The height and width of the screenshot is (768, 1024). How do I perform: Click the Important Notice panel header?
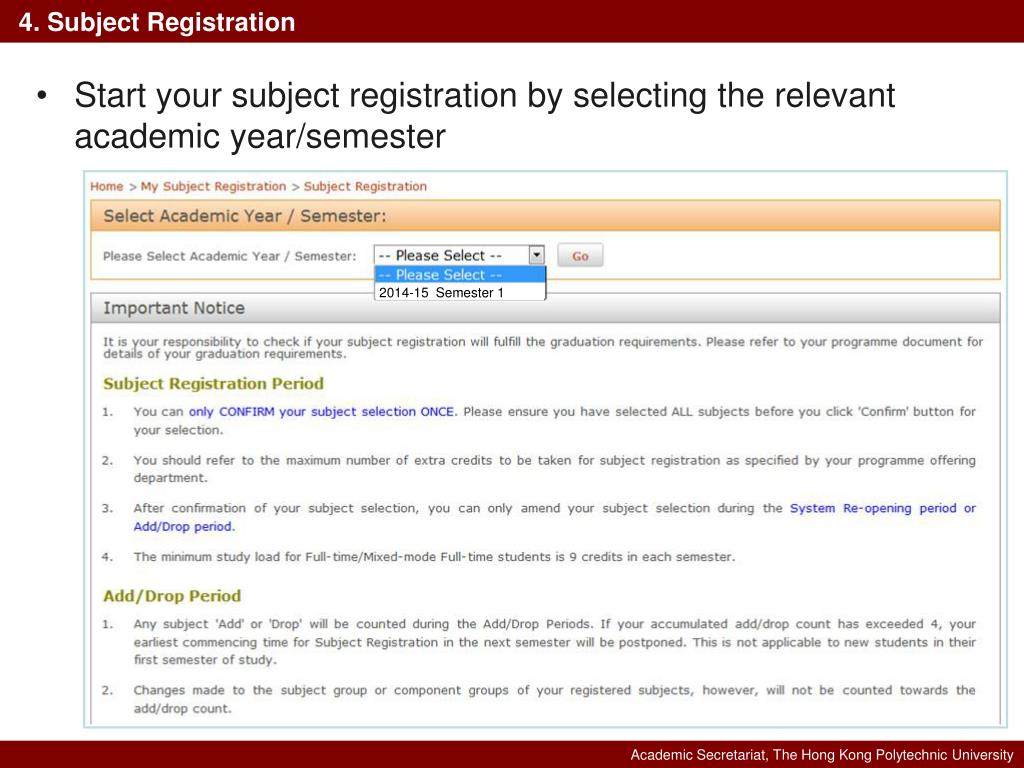point(545,308)
